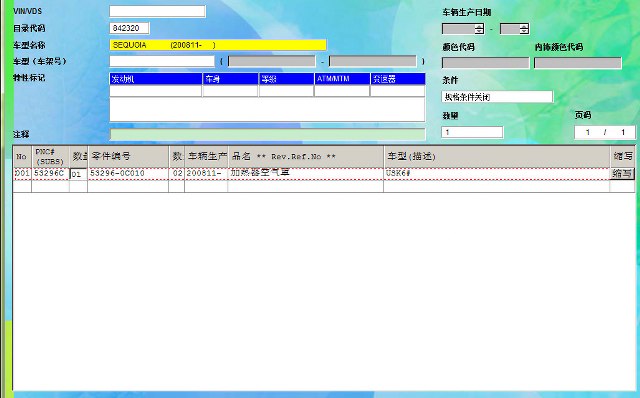
Task: Click the quantity box 01 in first row
Action: click(x=78, y=174)
